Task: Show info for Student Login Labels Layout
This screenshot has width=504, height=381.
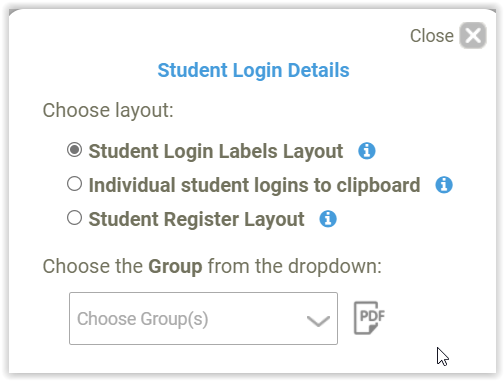Action: [x=367, y=151]
